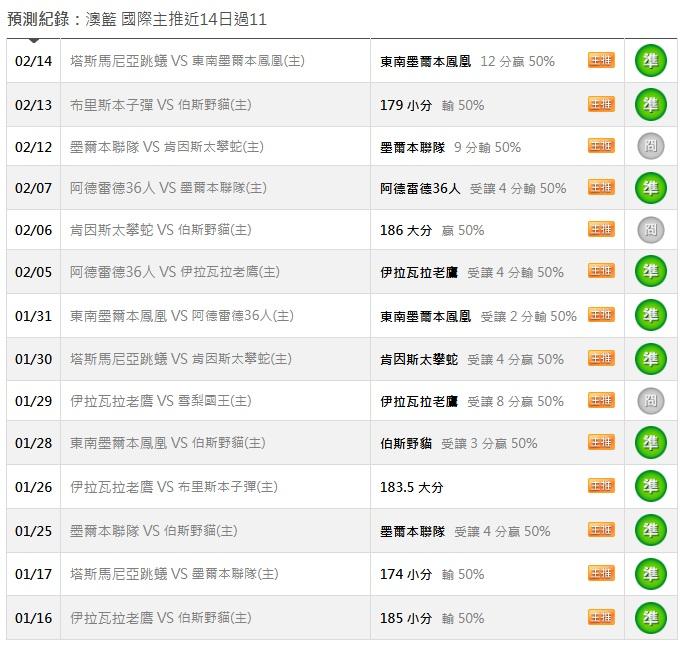Click the pick 墨爾本聯隊 9 分輸 50%
This screenshot has width=682, height=645.
[x=451, y=147]
